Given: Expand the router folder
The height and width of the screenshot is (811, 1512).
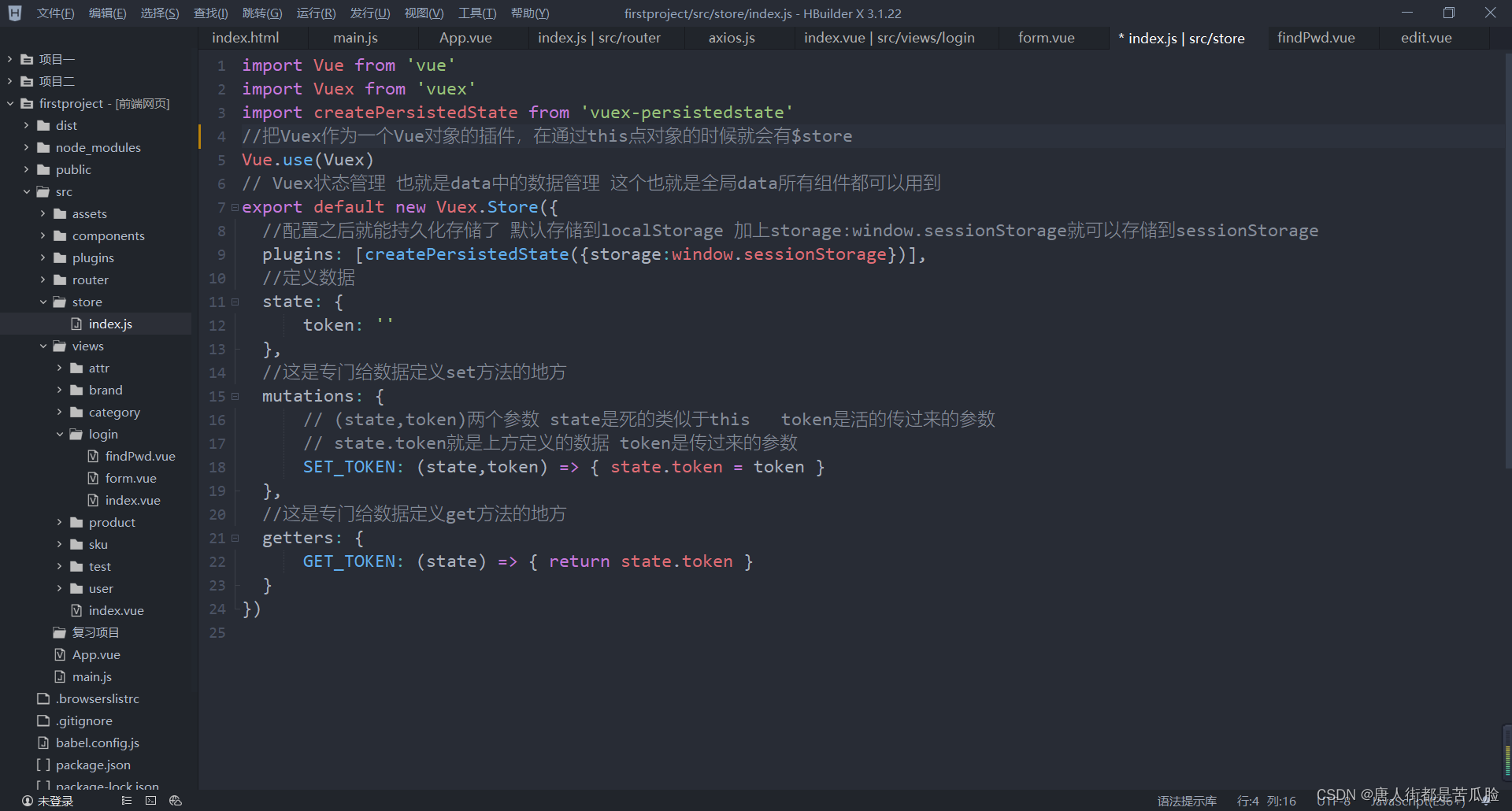Looking at the screenshot, I should [x=43, y=280].
